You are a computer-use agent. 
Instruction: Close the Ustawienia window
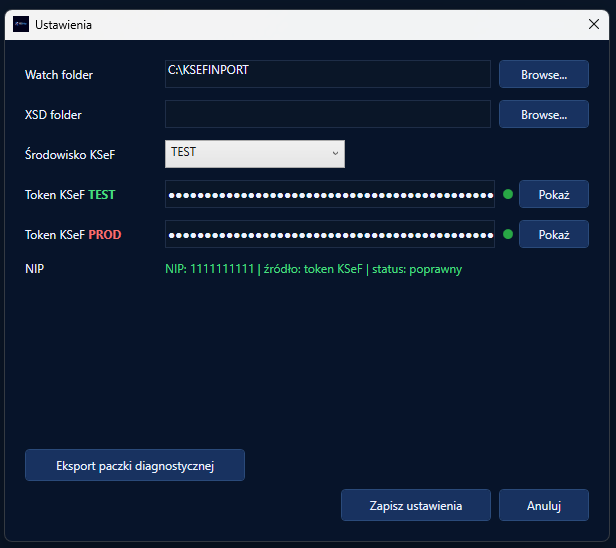coord(593,24)
